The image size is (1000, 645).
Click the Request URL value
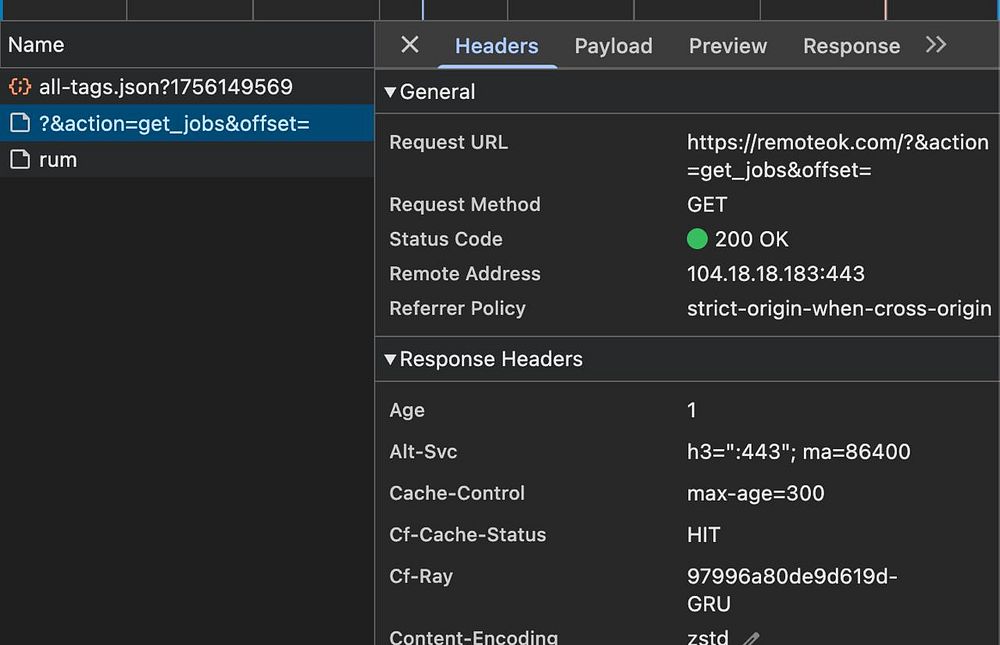pos(837,156)
